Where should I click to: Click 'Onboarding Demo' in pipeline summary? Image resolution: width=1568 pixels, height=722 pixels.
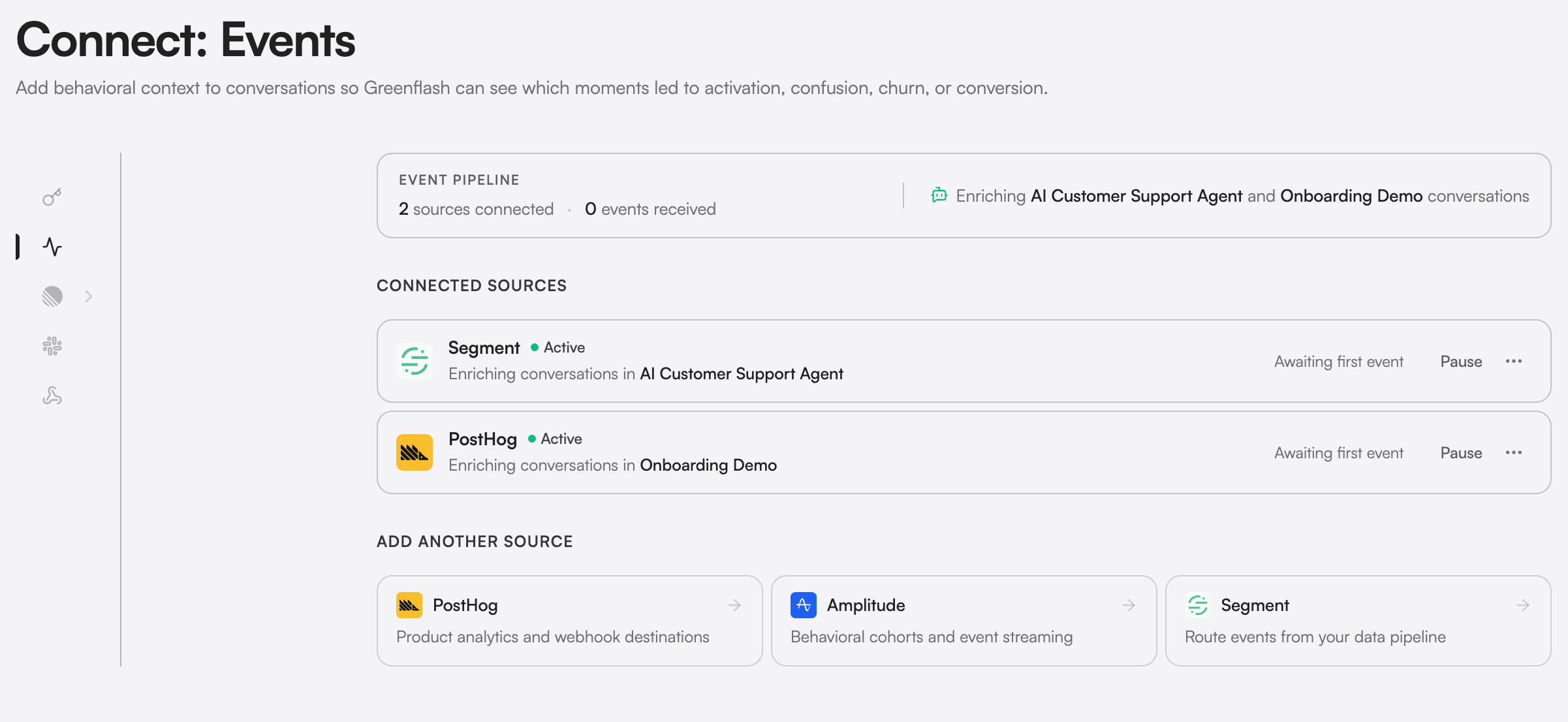tap(1351, 196)
